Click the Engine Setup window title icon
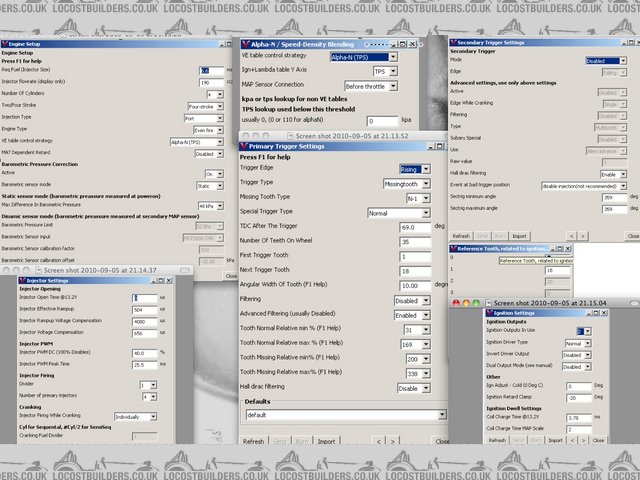The height and width of the screenshot is (480, 640). (6, 45)
